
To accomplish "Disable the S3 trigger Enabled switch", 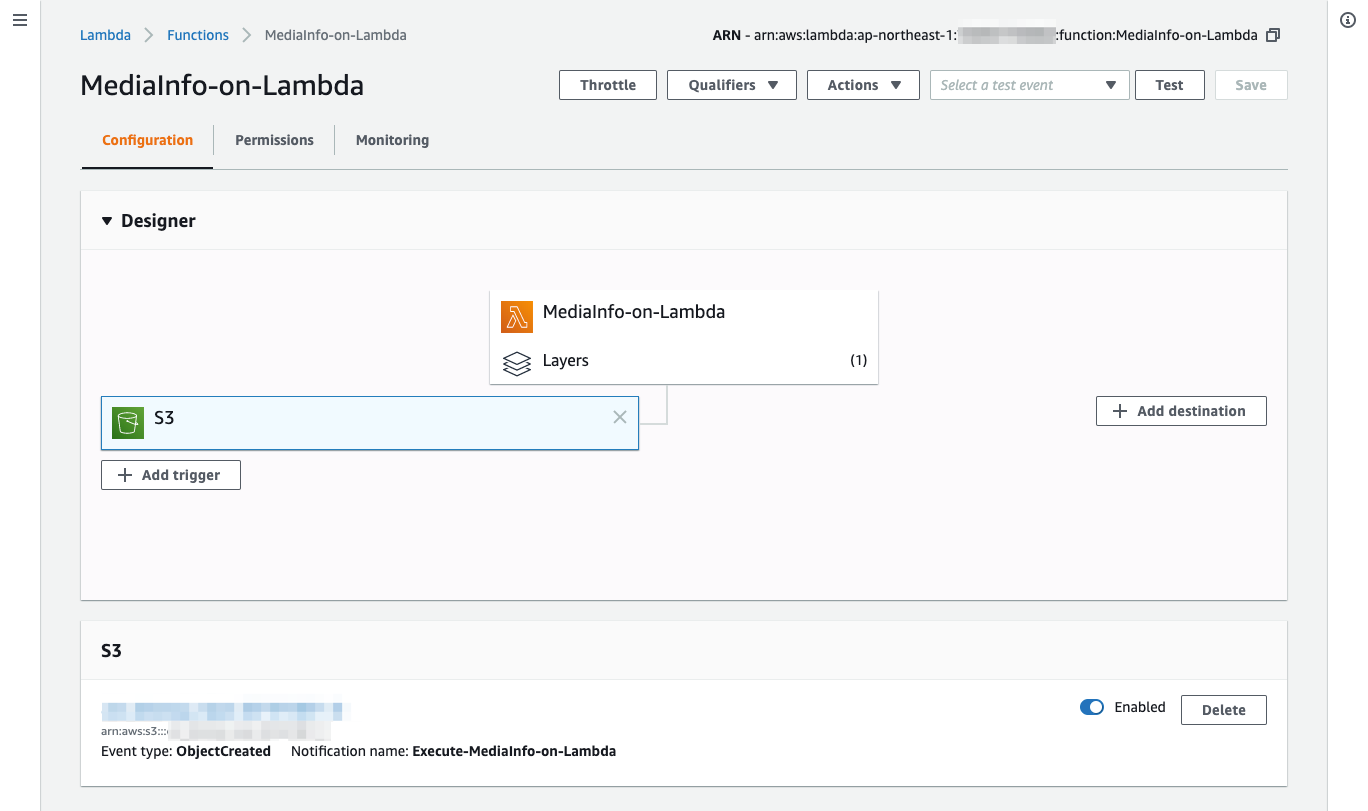I will (x=1091, y=706).
